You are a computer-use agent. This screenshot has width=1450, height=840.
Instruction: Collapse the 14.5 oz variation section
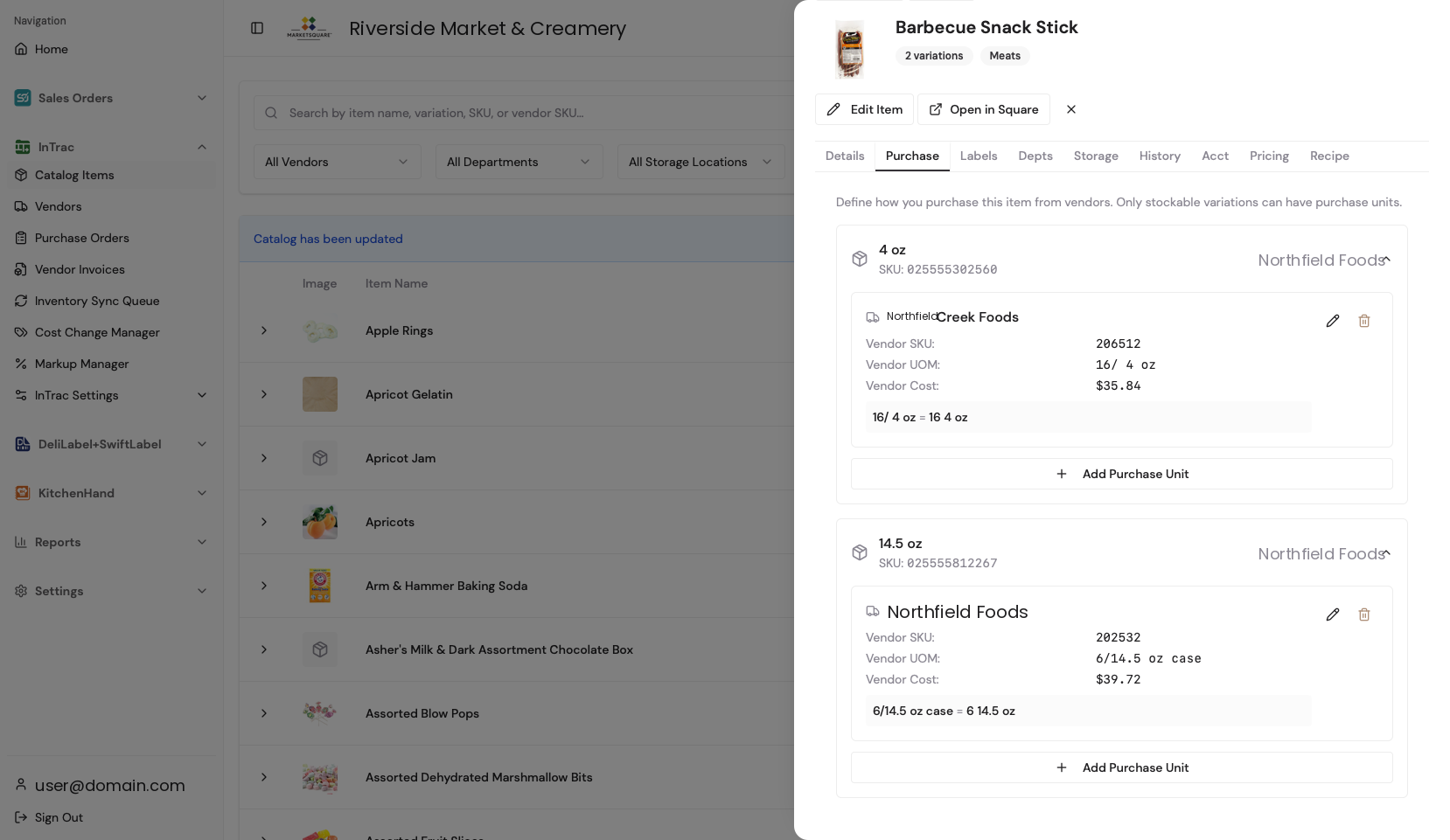(x=1386, y=553)
